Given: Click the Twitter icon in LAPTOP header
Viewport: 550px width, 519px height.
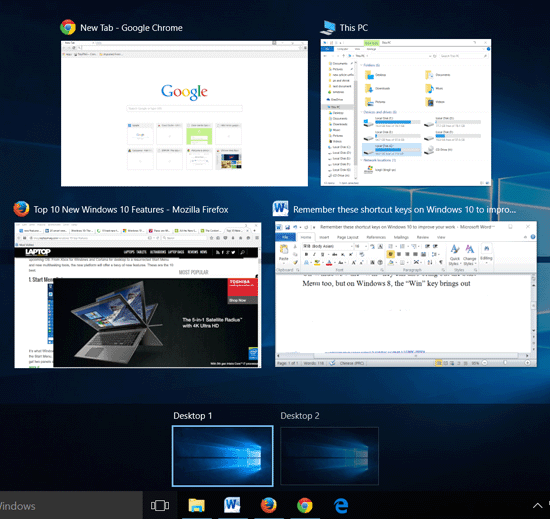Looking at the screenshot, I should [233, 252].
